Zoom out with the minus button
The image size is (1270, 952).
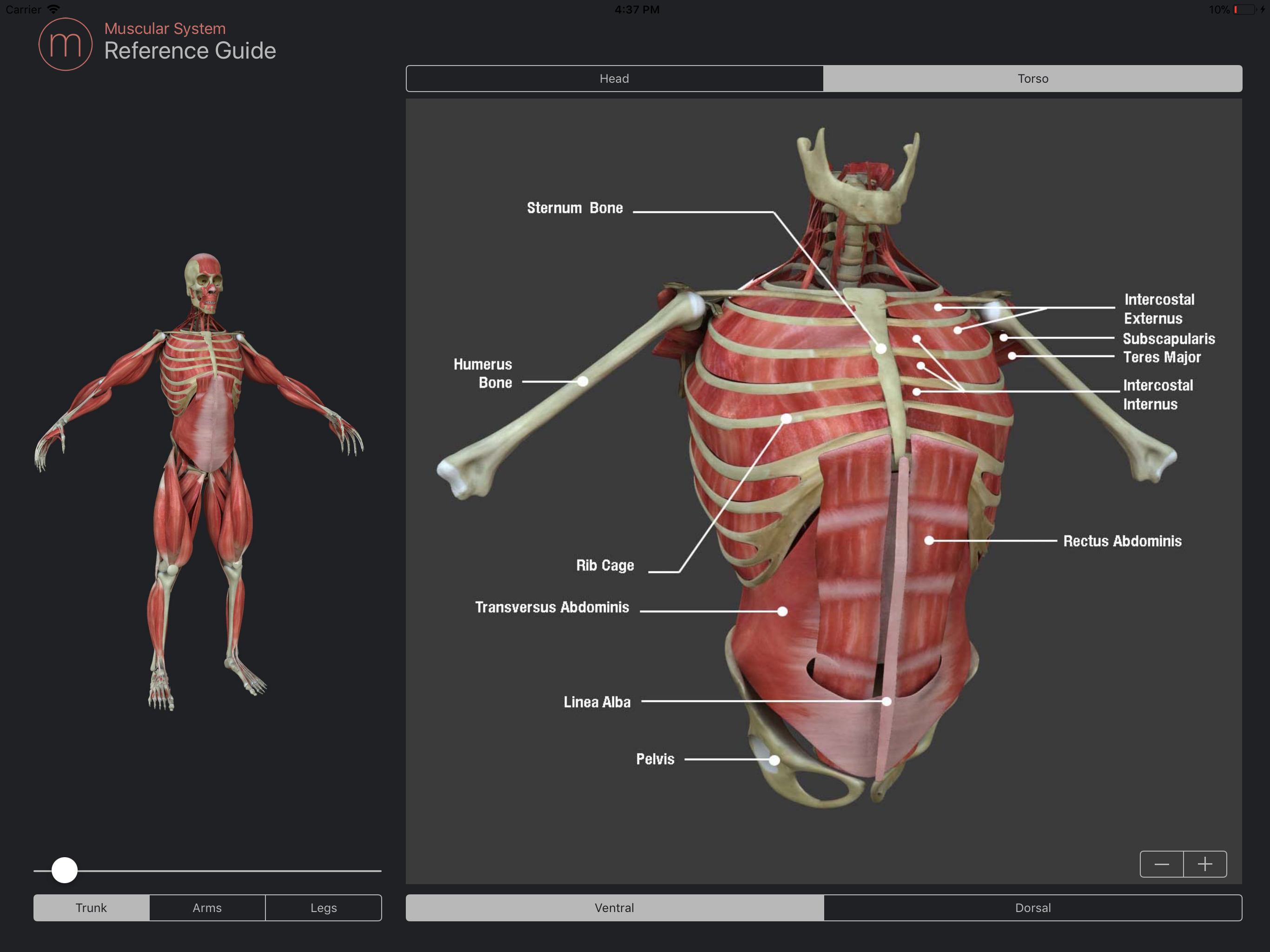tap(1162, 864)
